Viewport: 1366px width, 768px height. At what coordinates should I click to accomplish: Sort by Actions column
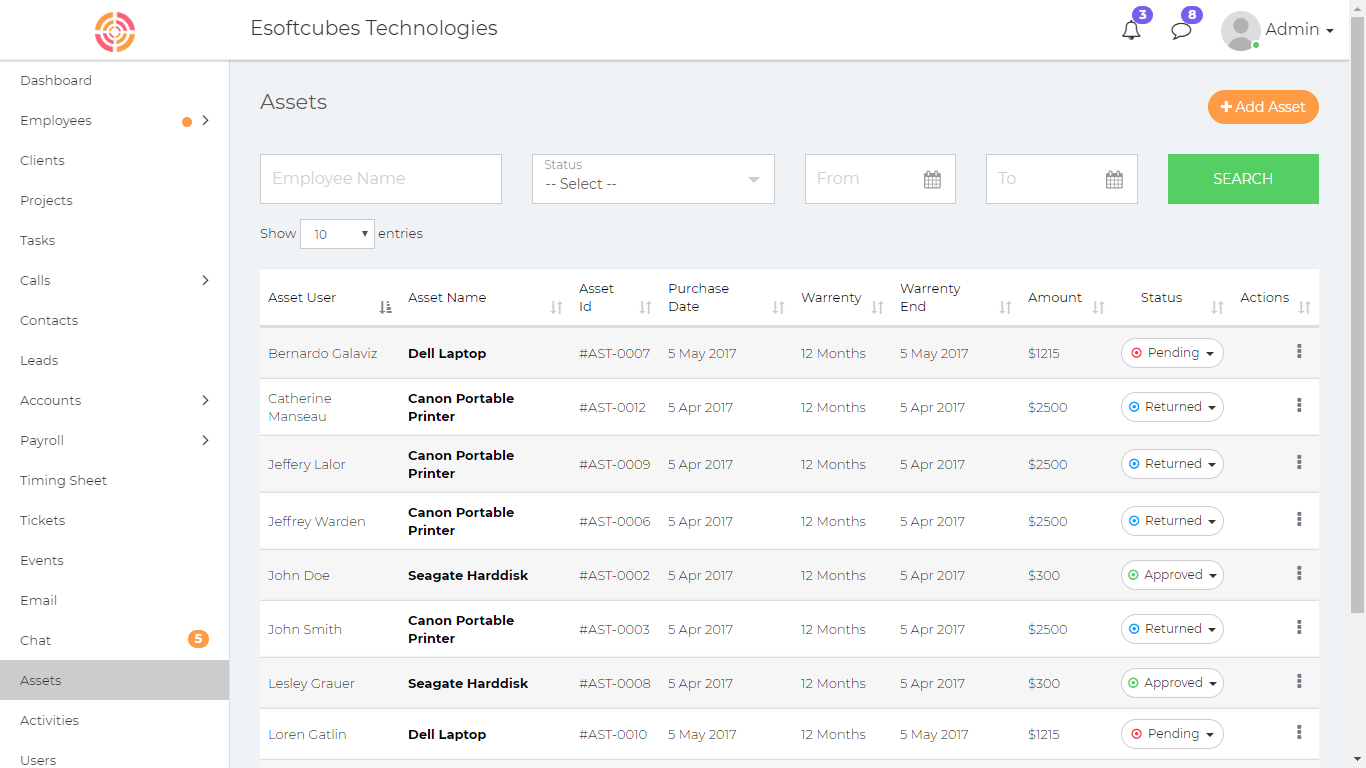(x=1275, y=298)
